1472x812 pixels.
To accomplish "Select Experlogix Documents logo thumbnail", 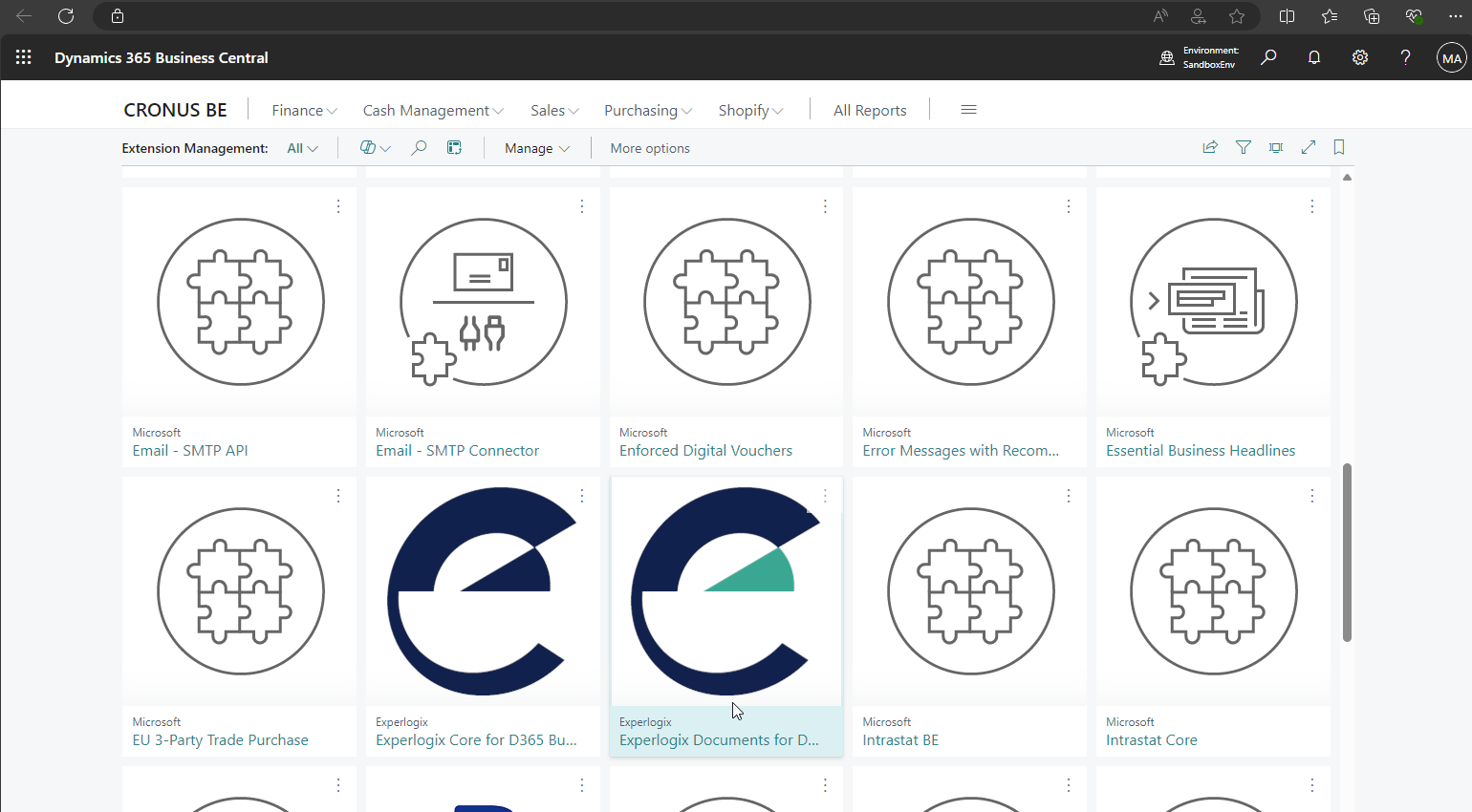I will (x=725, y=591).
